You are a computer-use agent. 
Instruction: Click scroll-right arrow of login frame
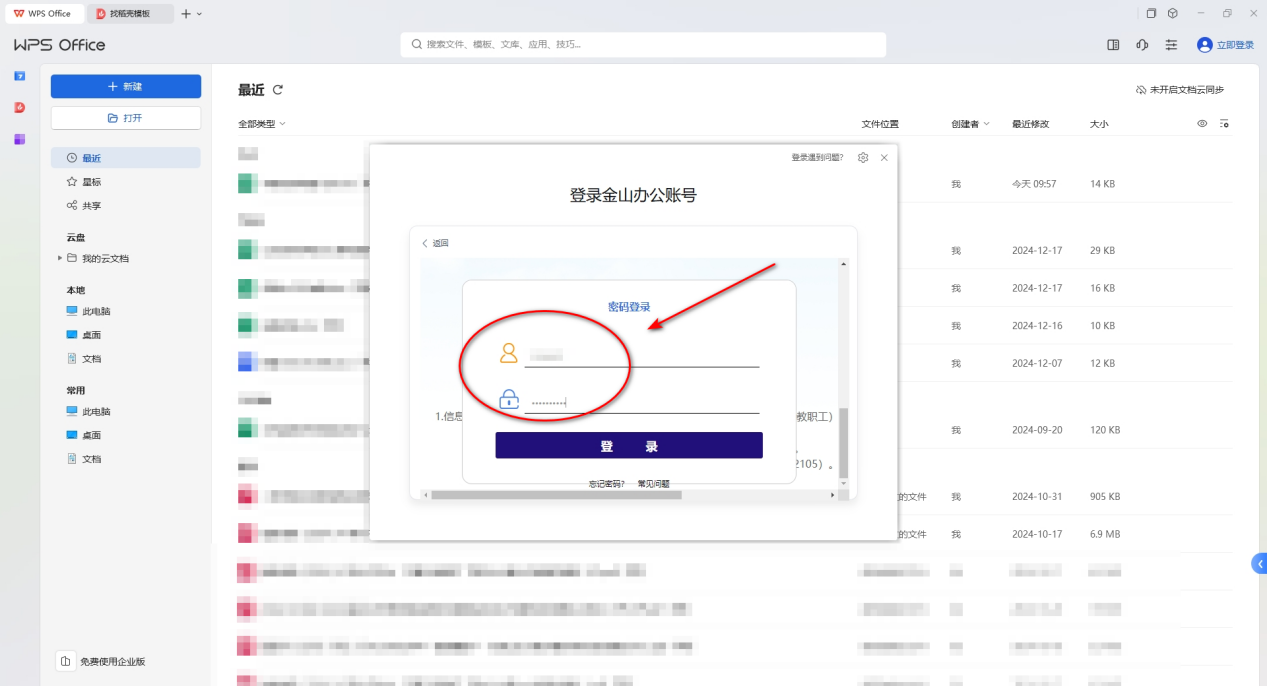coord(833,495)
